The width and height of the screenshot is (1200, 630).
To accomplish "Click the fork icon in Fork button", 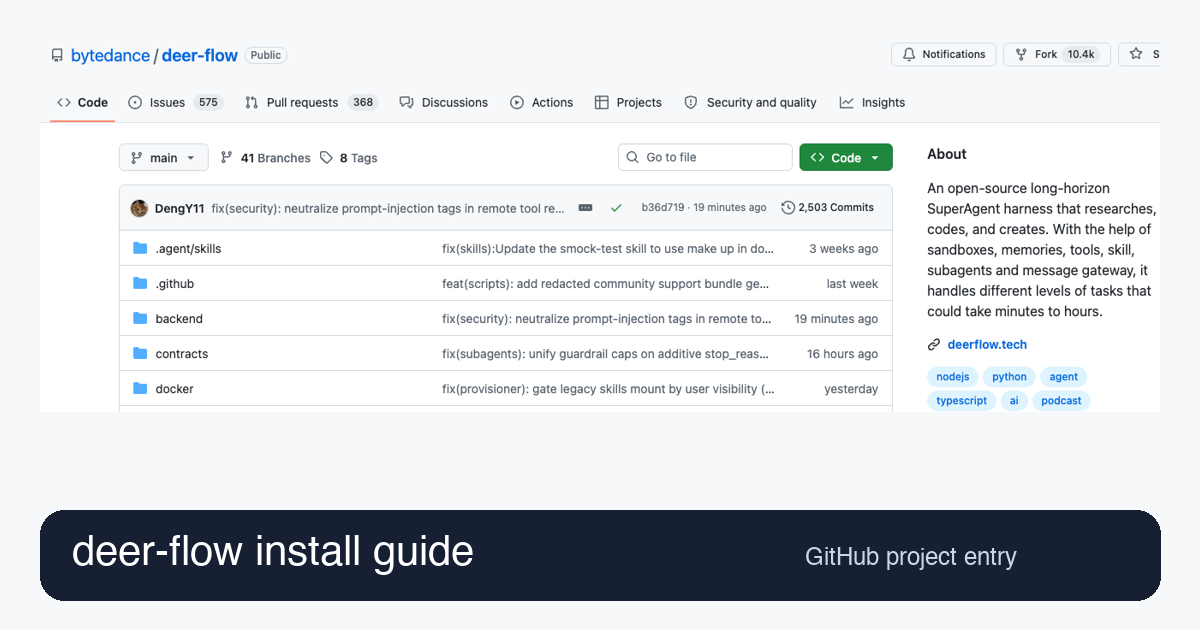I will click(1022, 55).
